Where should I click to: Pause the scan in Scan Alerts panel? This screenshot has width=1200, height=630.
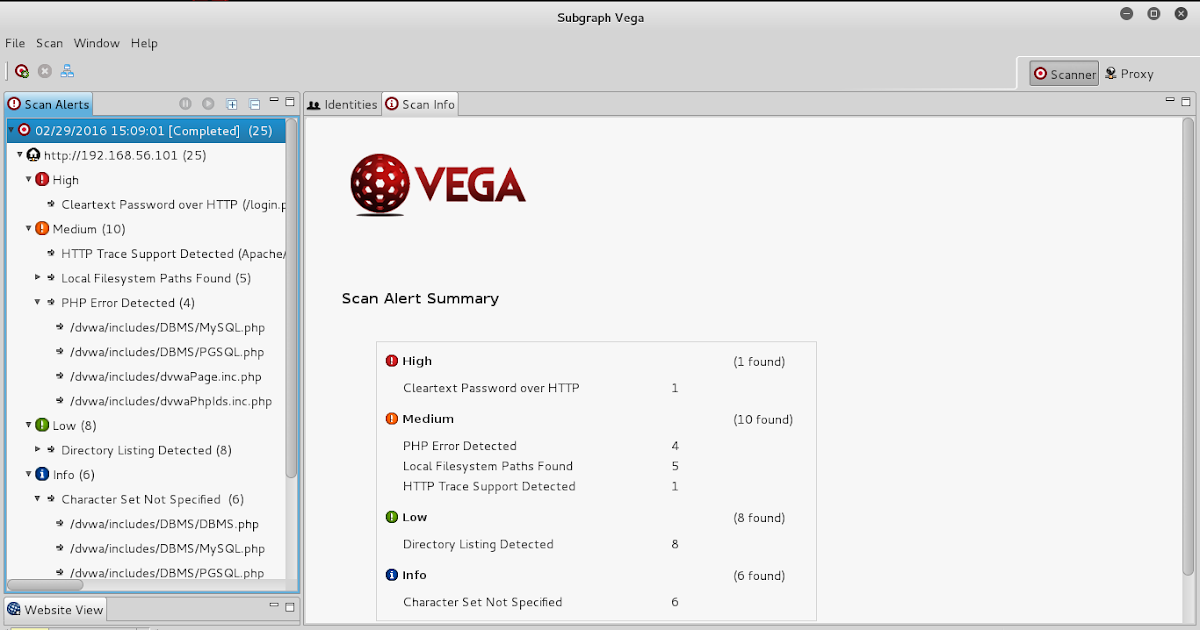click(185, 103)
